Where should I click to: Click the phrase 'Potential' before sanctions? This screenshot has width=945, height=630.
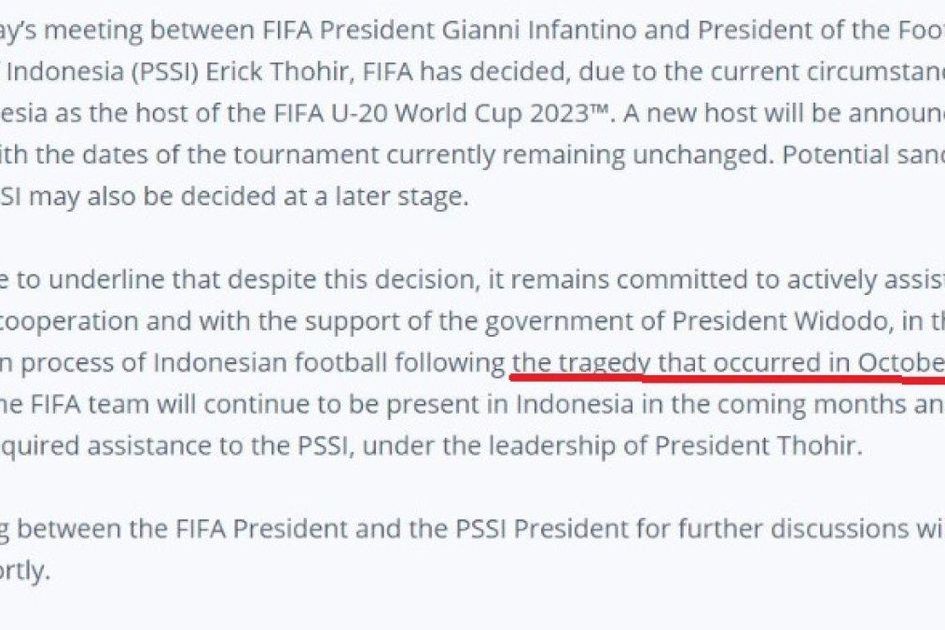(x=836, y=154)
